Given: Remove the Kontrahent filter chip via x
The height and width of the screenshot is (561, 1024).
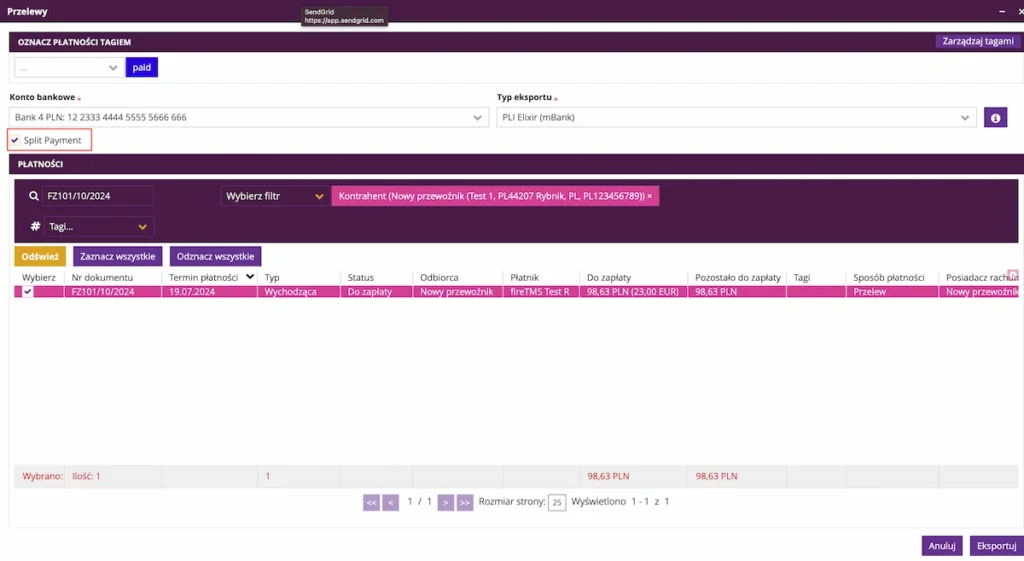Looking at the screenshot, I should pos(649,196).
